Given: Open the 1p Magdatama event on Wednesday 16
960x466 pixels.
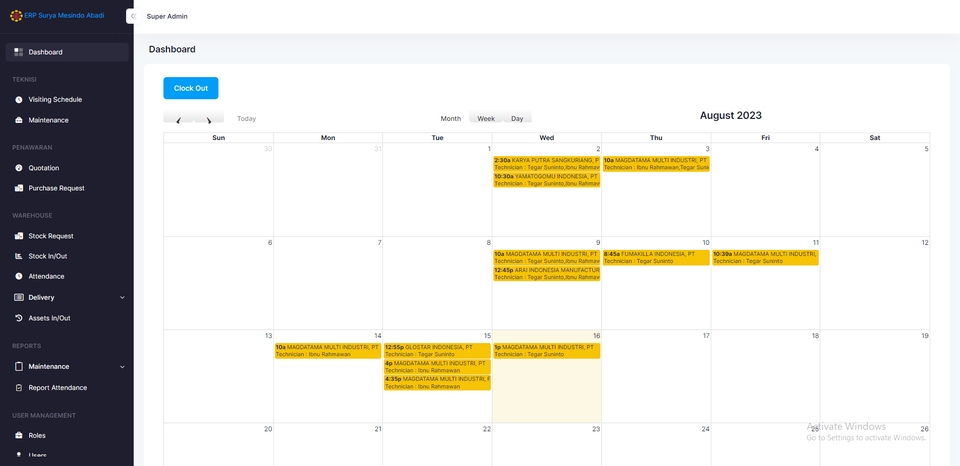Looking at the screenshot, I should [547, 351].
